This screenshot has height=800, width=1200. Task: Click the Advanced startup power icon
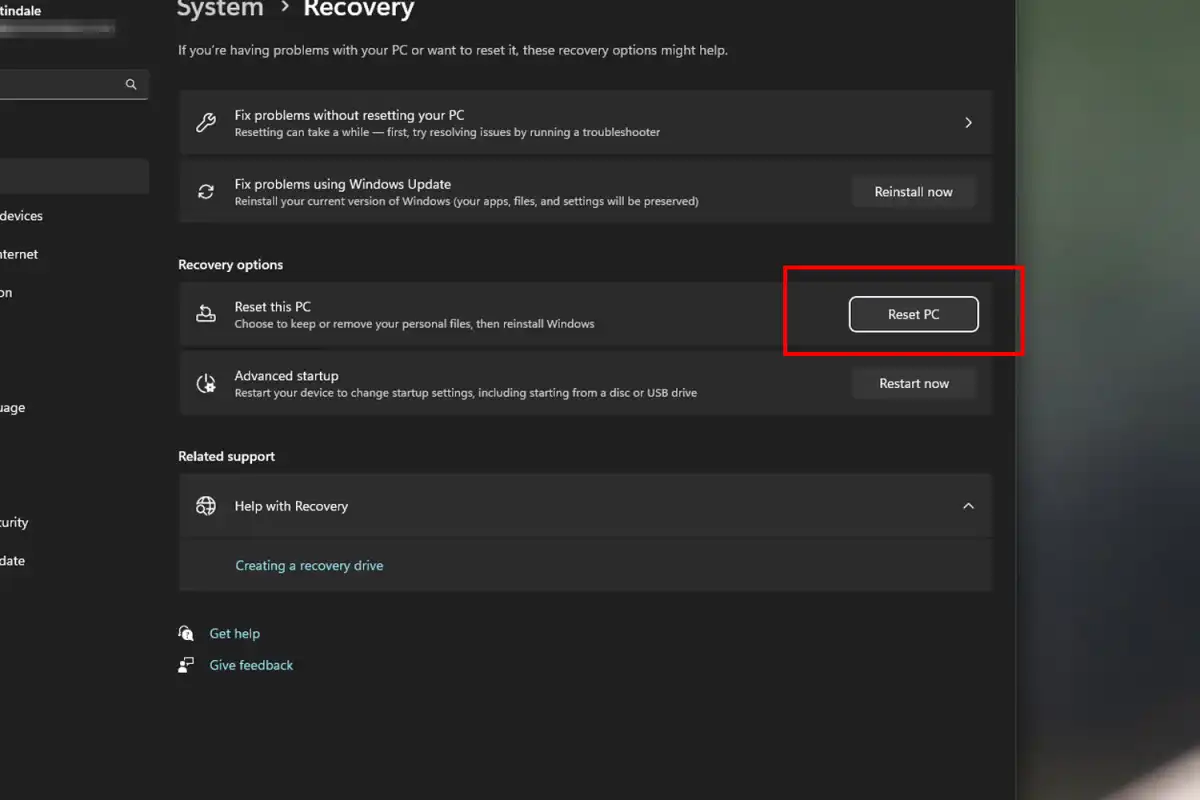coord(206,383)
